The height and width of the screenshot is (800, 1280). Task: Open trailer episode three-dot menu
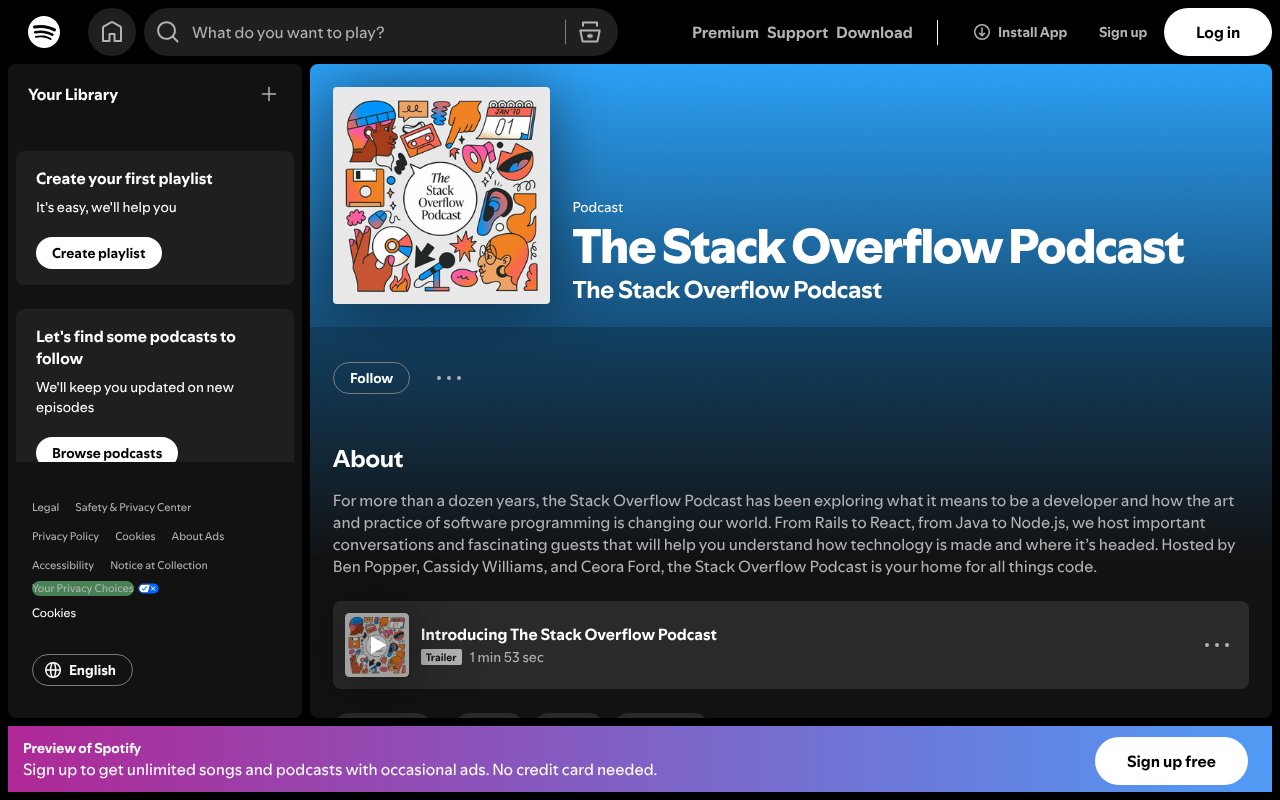(x=1216, y=645)
